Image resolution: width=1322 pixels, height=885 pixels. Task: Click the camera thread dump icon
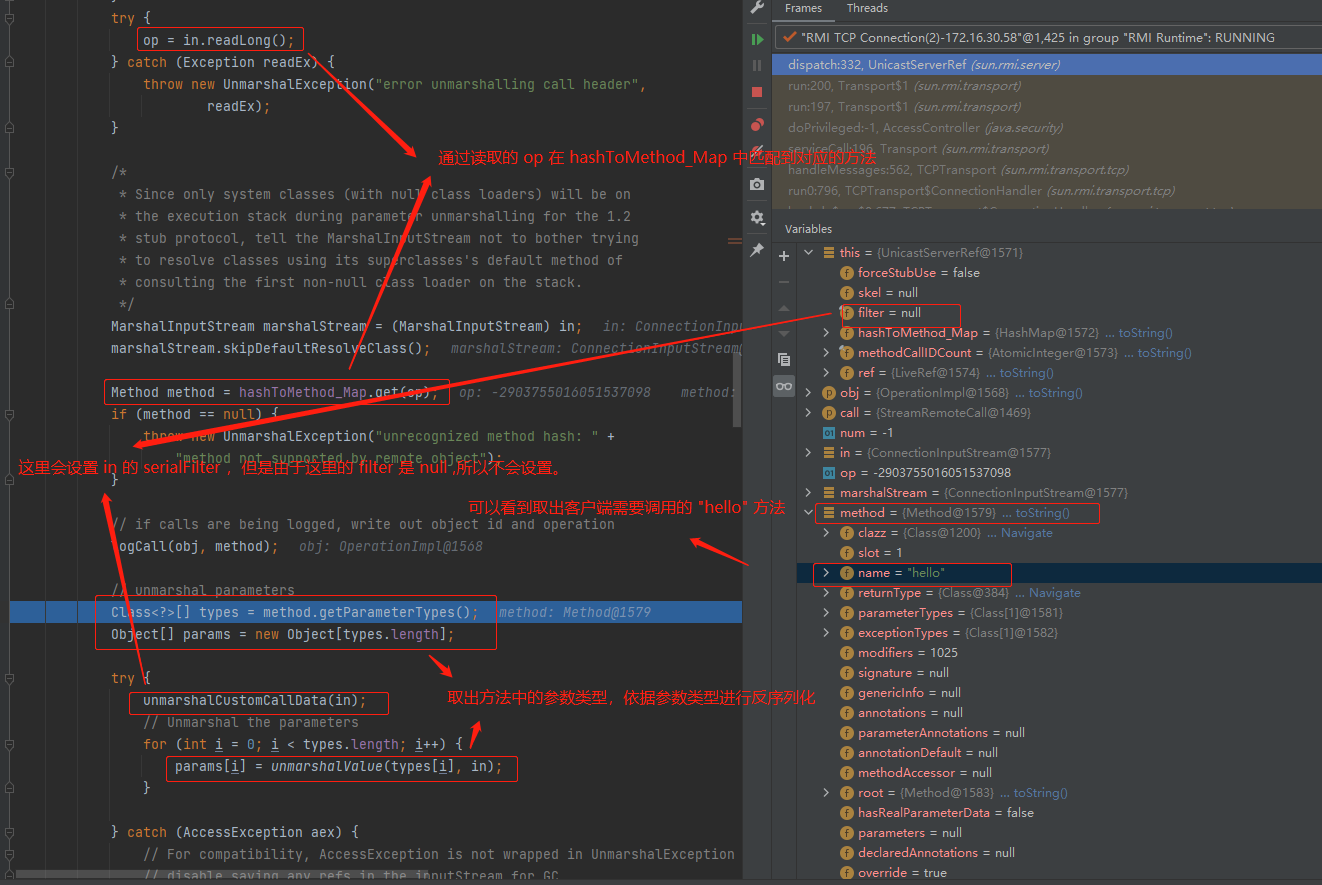coord(757,184)
